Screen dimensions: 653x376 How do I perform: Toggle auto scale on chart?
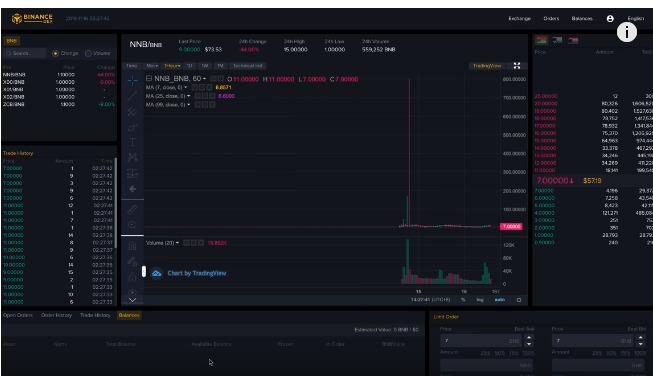tap(500, 300)
